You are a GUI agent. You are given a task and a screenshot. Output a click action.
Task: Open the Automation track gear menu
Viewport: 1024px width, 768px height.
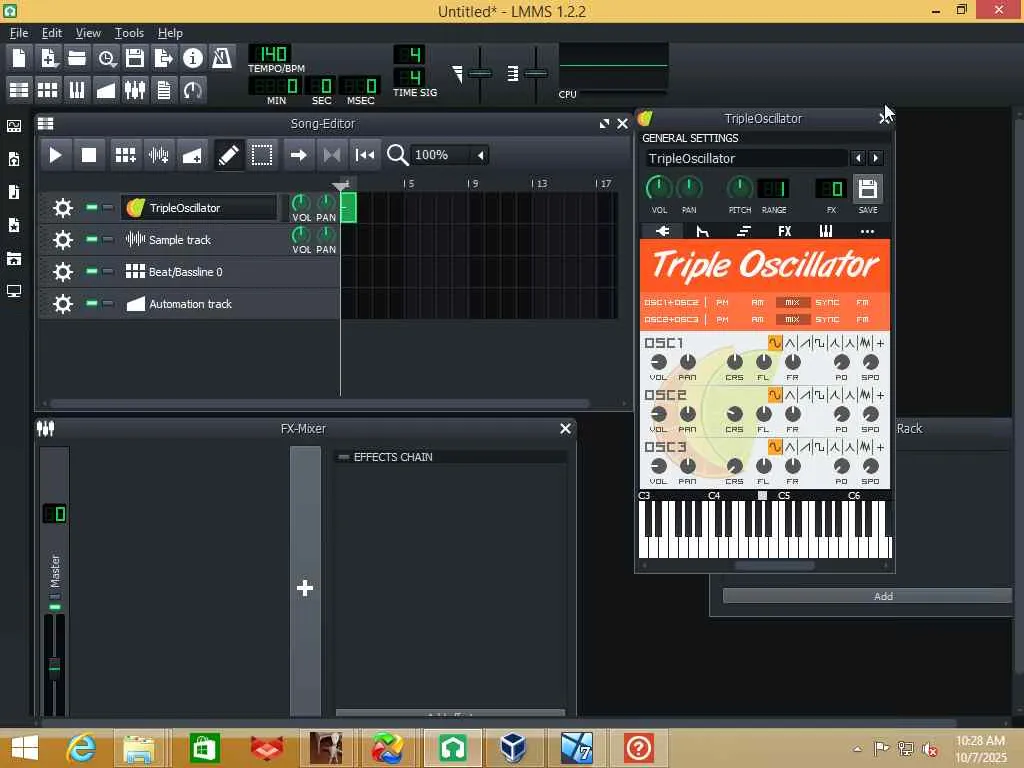63,304
